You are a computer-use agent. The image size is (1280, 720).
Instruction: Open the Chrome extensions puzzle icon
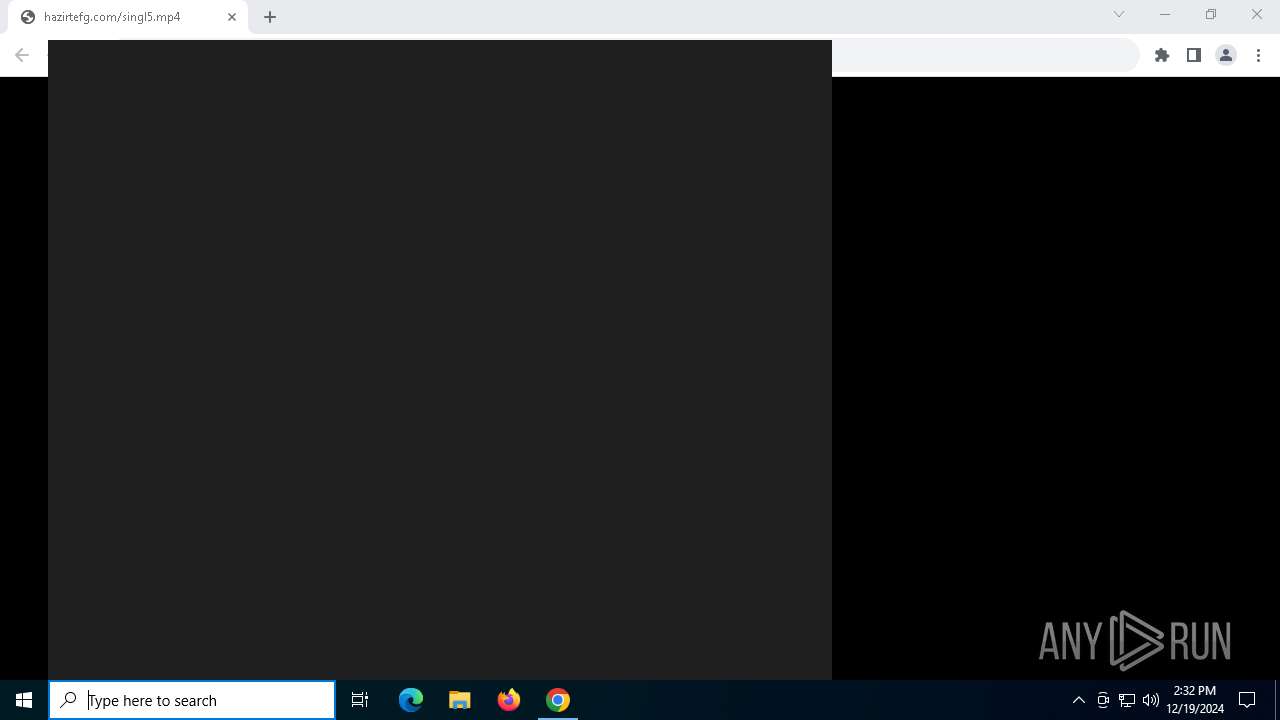[x=1162, y=55]
